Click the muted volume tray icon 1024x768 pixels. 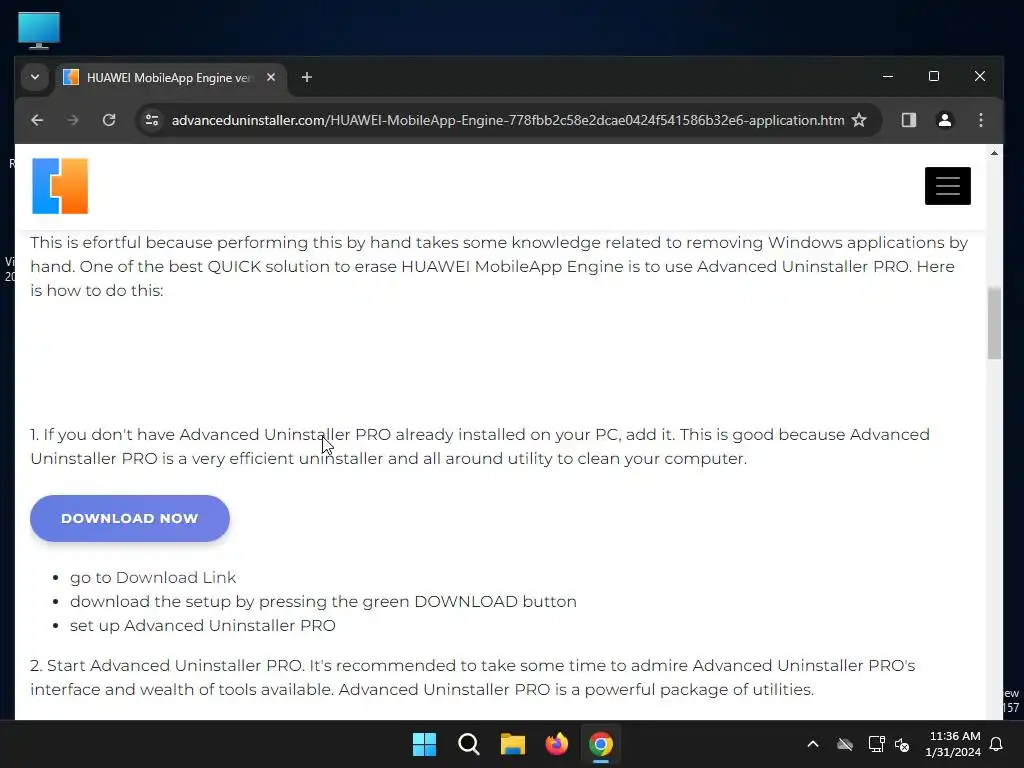[x=903, y=744]
